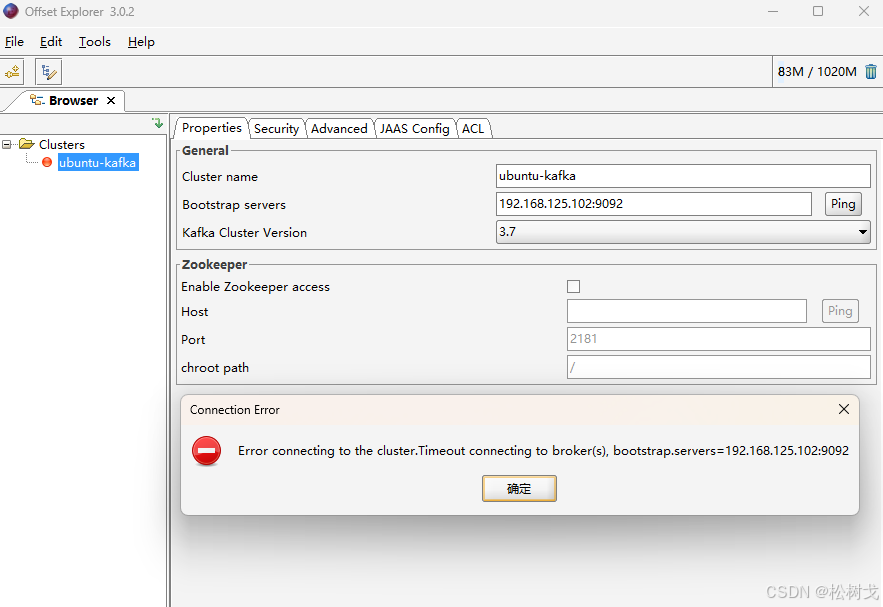Image resolution: width=883 pixels, height=607 pixels.
Task: Open the Tools menu
Action: pos(95,42)
